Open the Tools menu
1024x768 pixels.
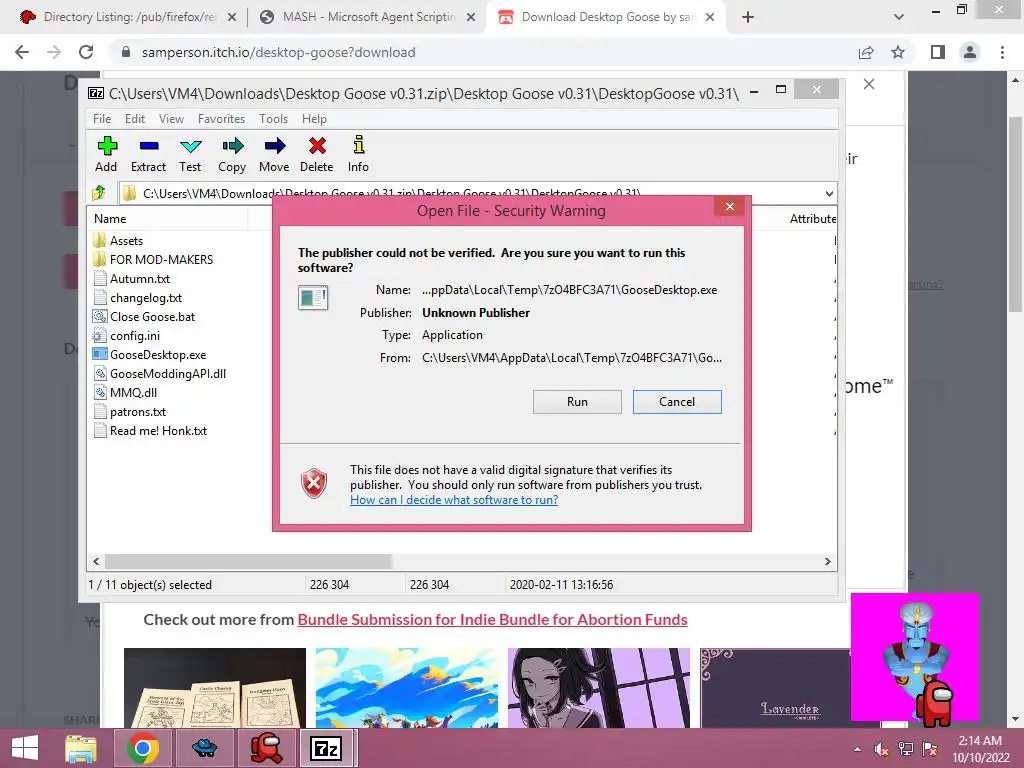(x=273, y=119)
